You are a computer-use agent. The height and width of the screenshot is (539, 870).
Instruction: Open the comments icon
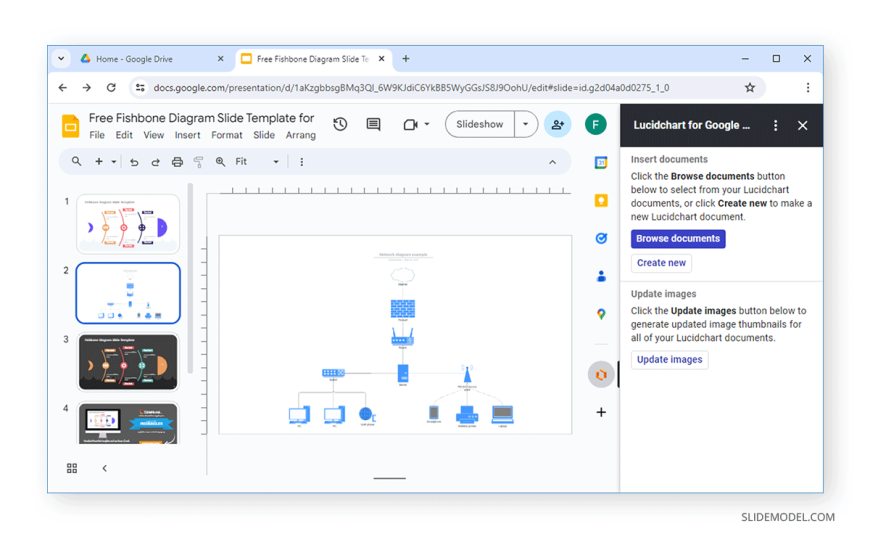(373, 124)
